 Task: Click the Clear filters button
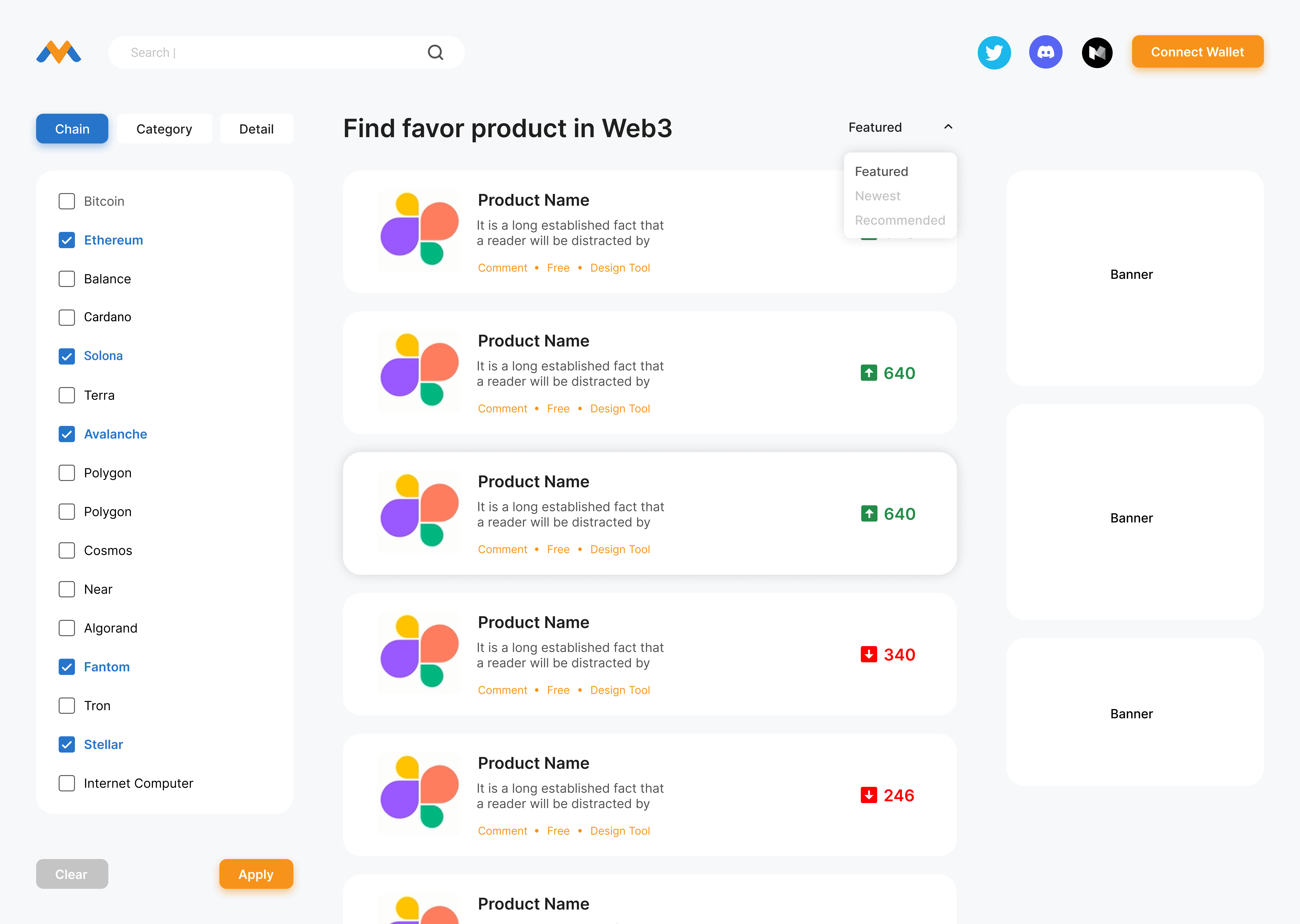[x=72, y=874]
